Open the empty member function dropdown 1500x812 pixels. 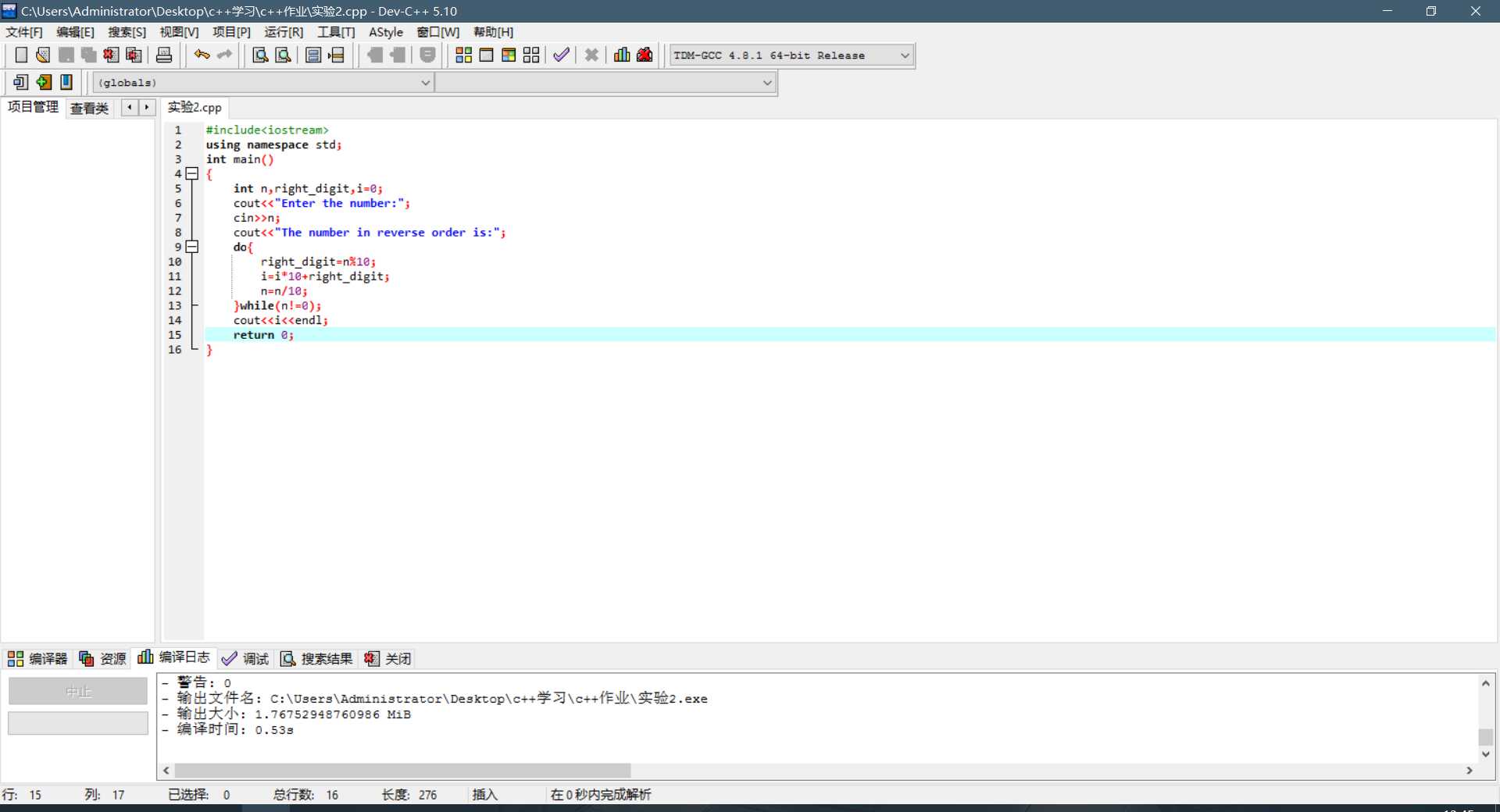pyautogui.click(x=605, y=83)
